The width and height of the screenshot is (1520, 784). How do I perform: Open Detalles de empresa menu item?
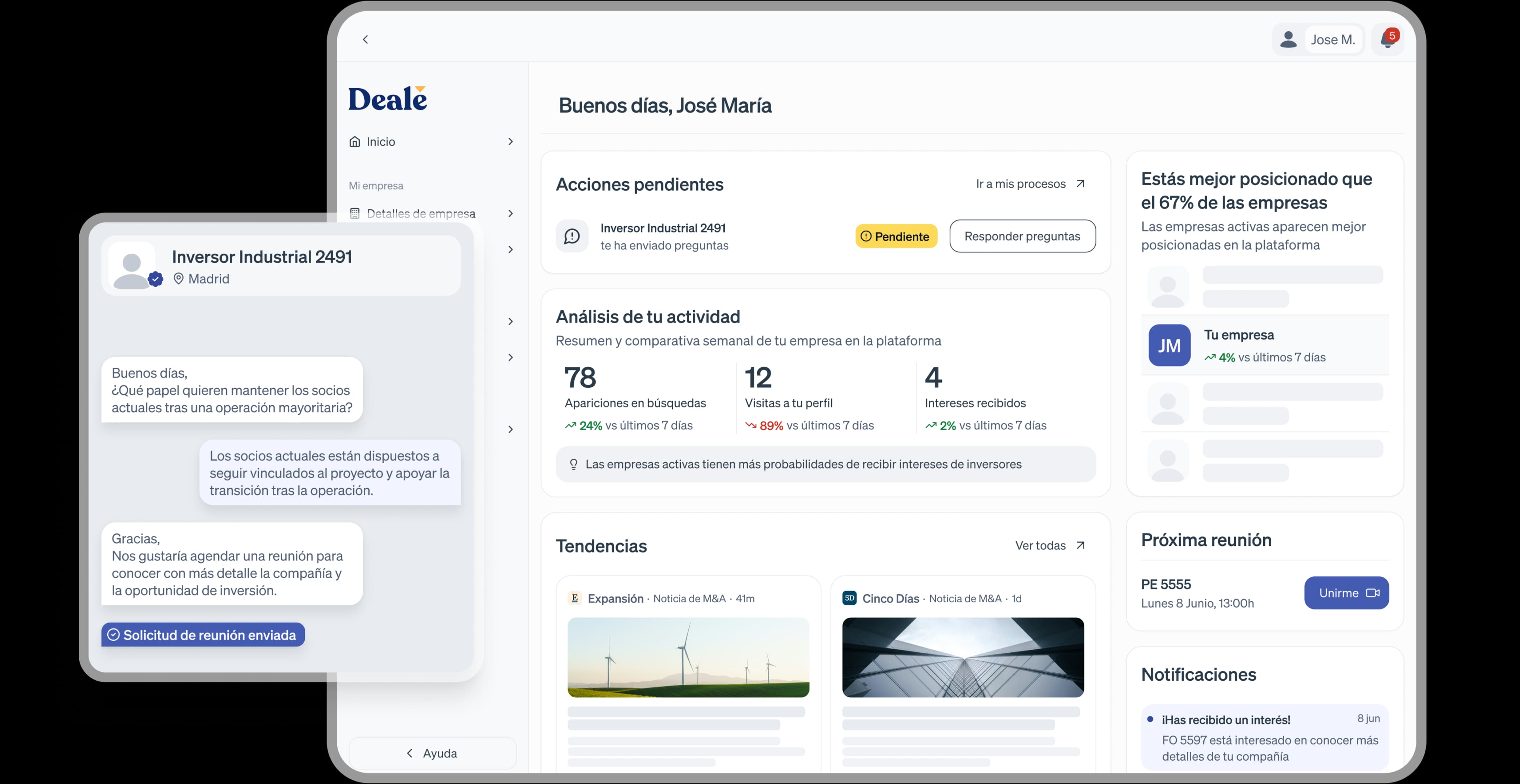tap(432, 214)
